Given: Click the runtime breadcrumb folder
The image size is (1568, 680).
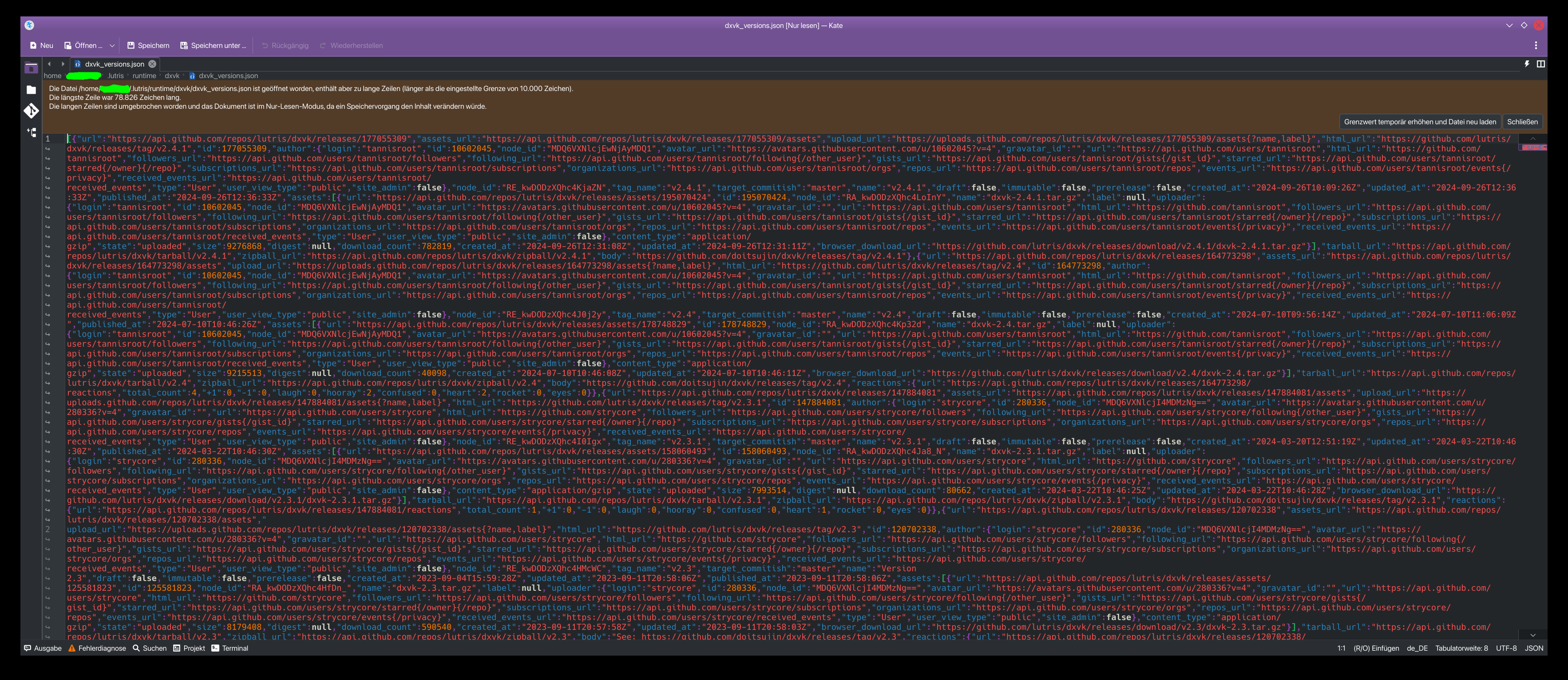Looking at the screenshot, I should click(x=144, y=76).
